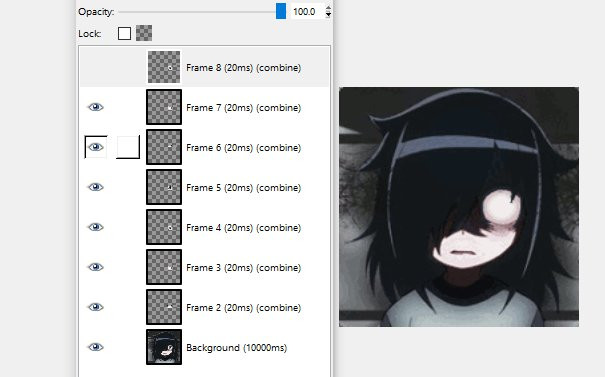
Task: Select the Background layer thumbnail
Action: click(164, 347)
